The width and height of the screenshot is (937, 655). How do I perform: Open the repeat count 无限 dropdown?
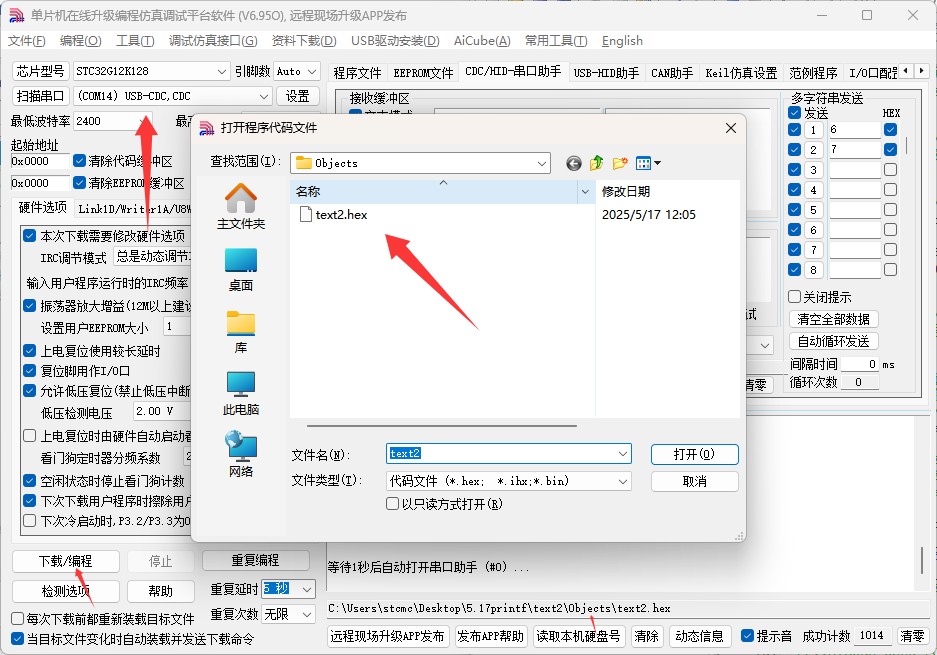[x=307, y=614]
